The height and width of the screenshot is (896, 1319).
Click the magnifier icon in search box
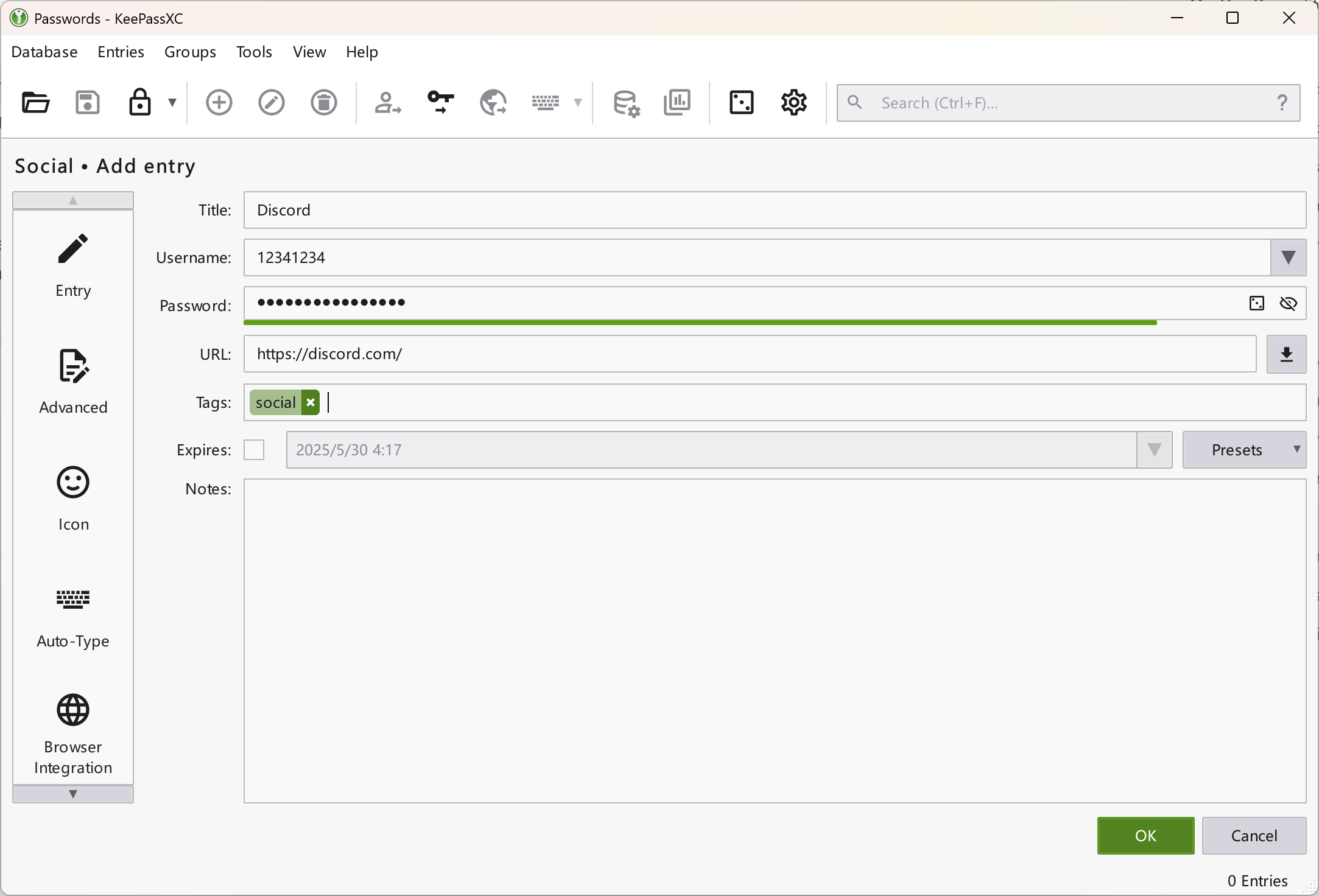[855, 102]
